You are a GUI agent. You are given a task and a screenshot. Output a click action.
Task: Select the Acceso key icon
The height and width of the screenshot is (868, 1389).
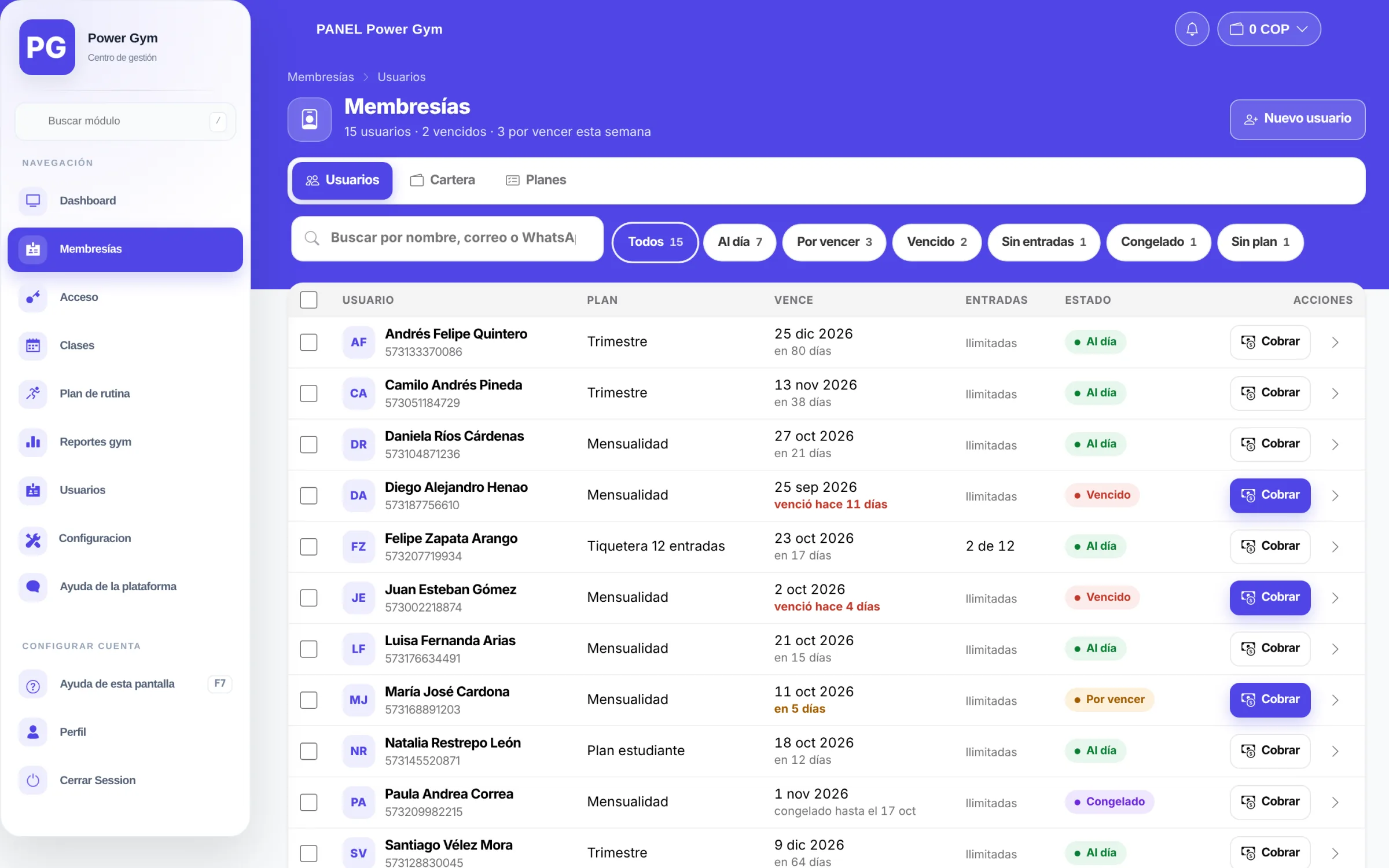point(33,297)
